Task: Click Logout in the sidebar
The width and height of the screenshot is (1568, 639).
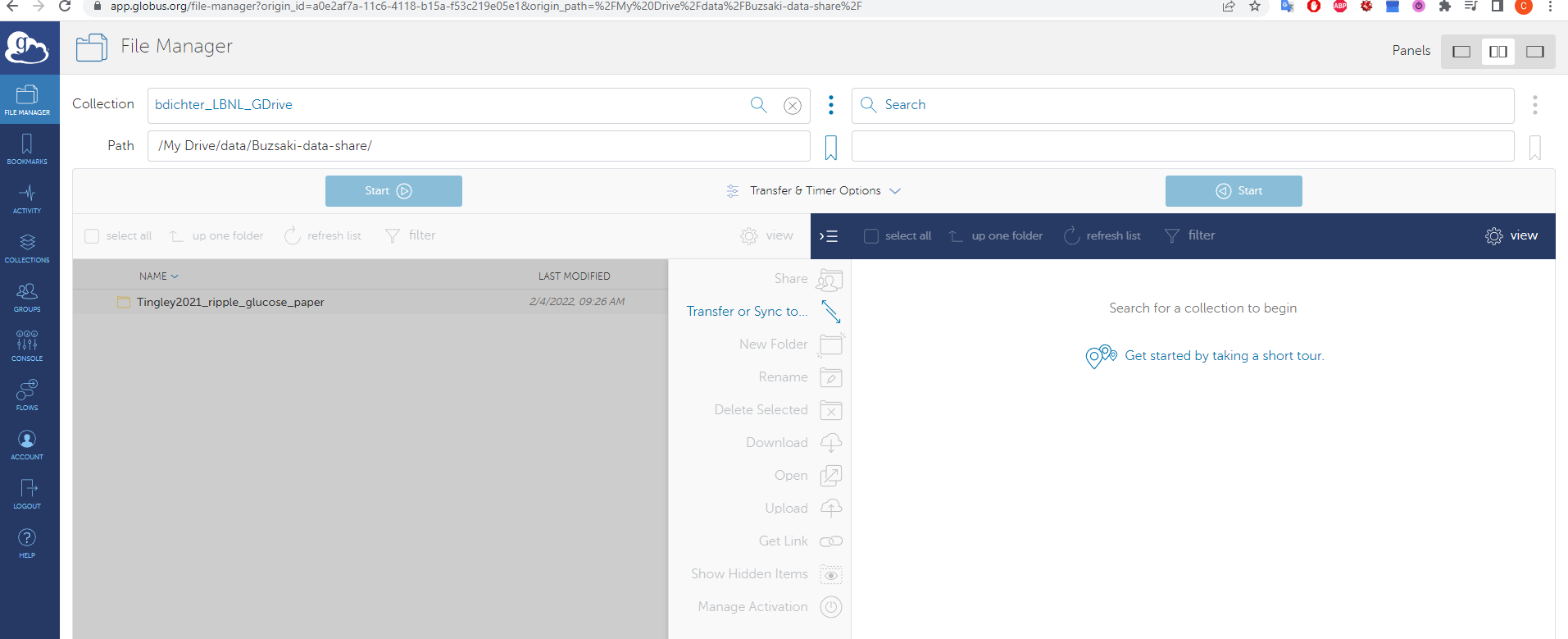Action: coord(27,494)
